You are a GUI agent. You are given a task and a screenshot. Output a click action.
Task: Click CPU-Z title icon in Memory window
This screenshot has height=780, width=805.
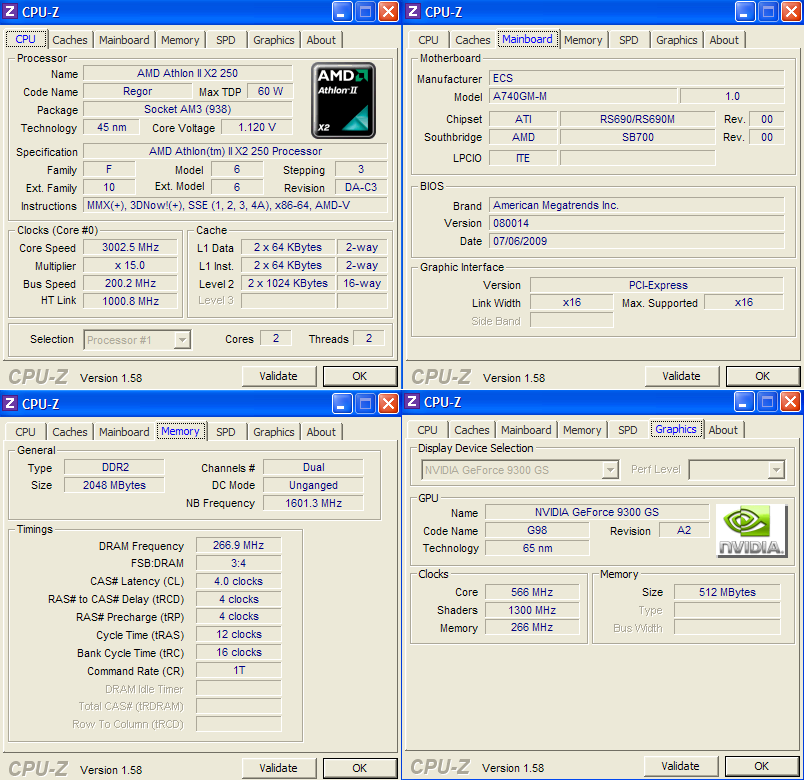(10, 403)
